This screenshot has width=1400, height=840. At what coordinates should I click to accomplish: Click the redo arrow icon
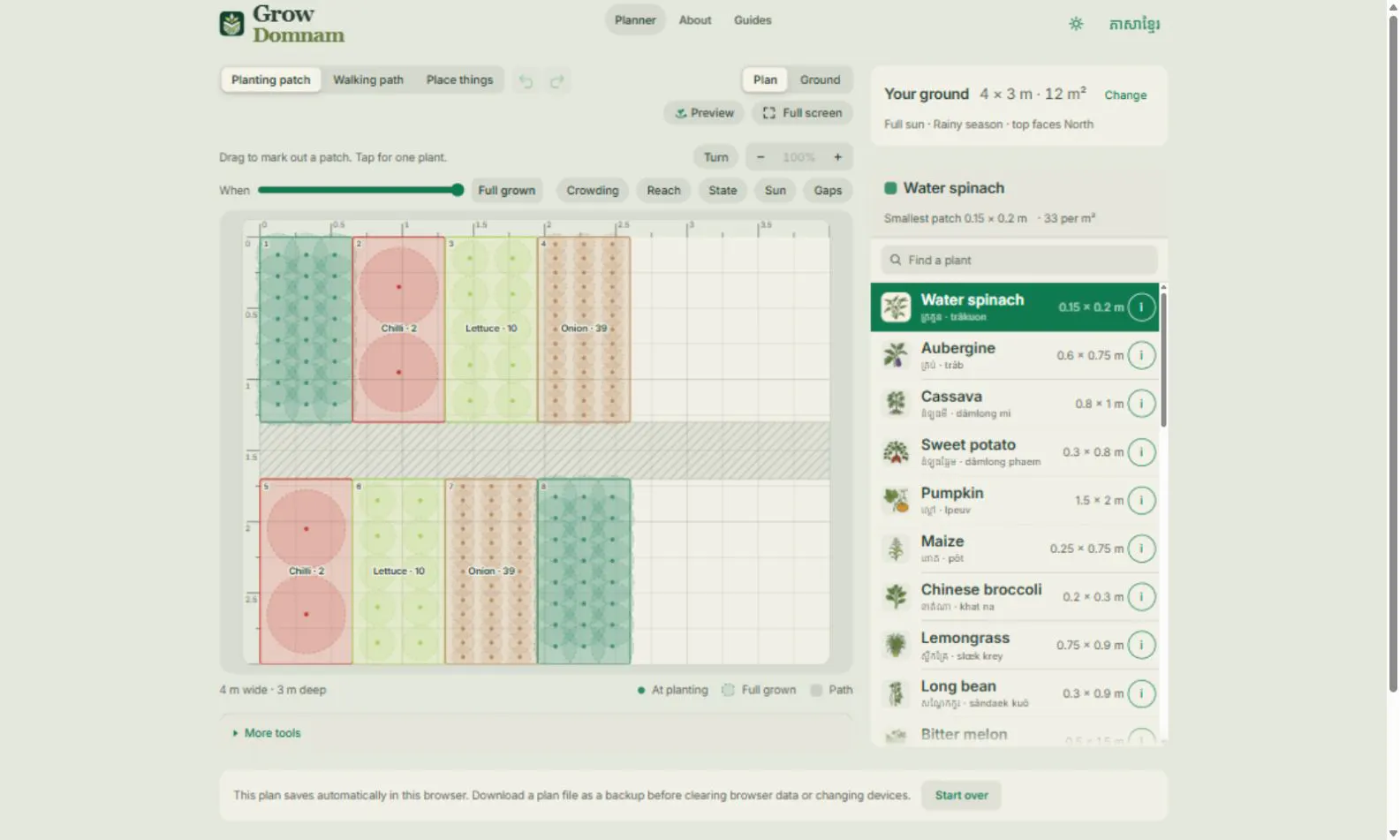click(x=556, y=81)
